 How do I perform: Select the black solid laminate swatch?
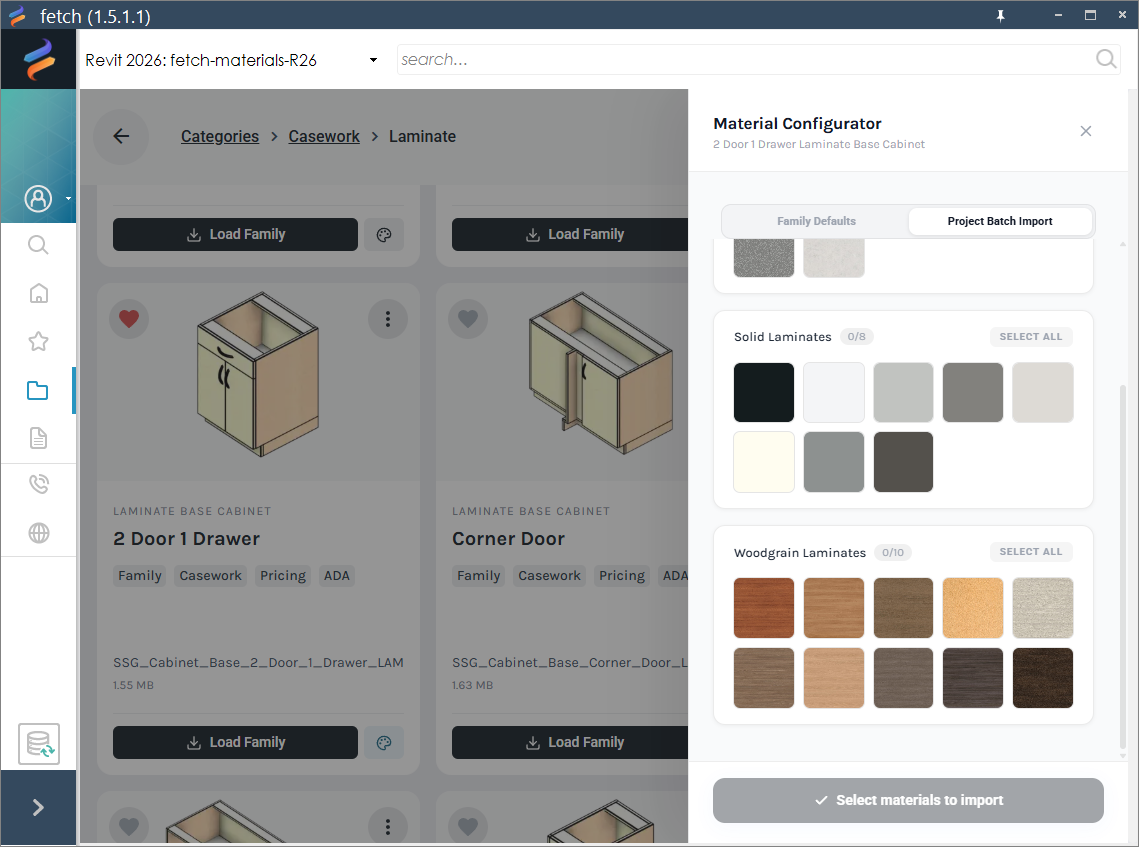coord(763,392)
